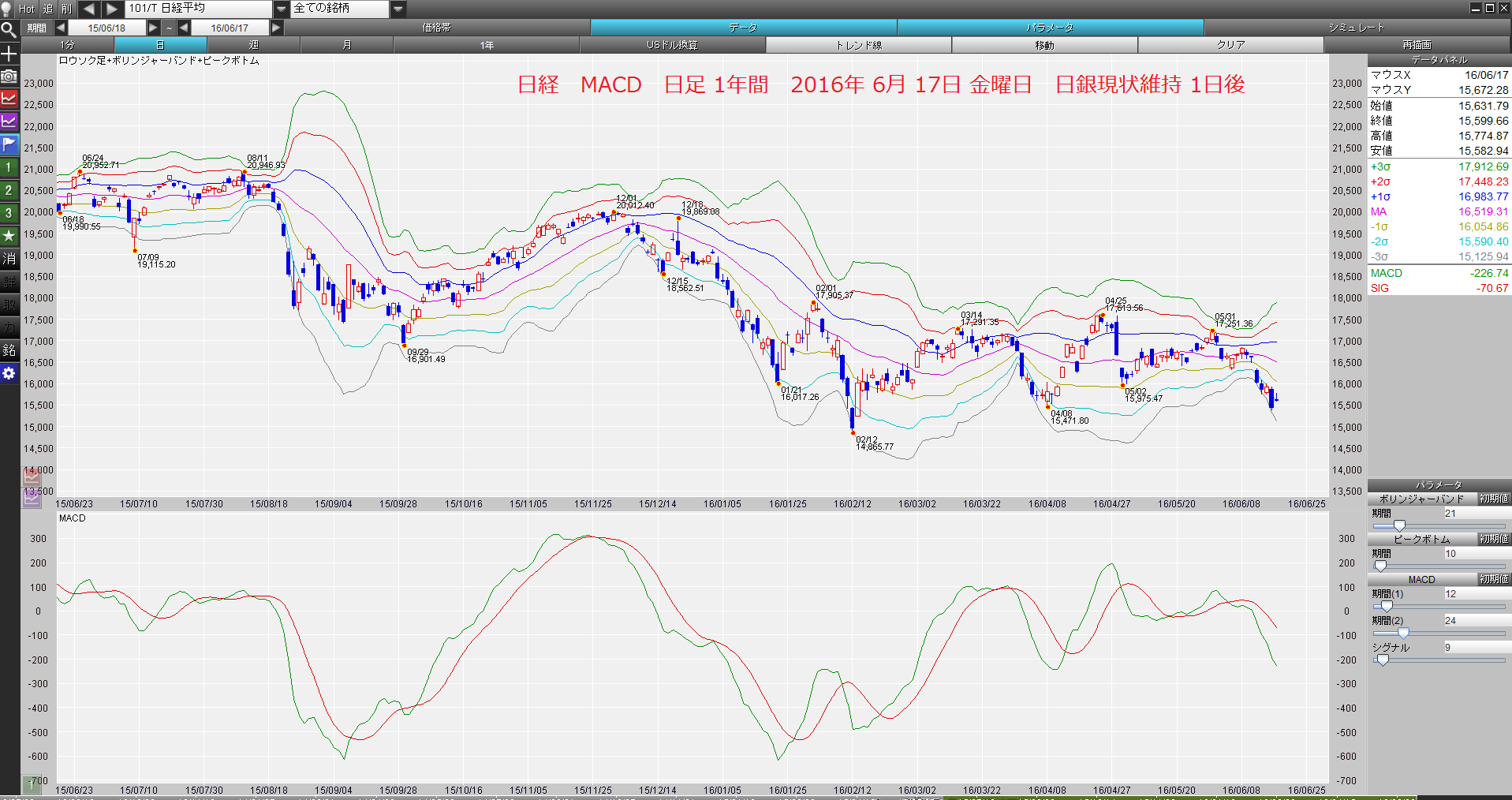Viewport: 1512px width, 800px height.
Task: Click the camera snapshot icon
Action: 9,76
